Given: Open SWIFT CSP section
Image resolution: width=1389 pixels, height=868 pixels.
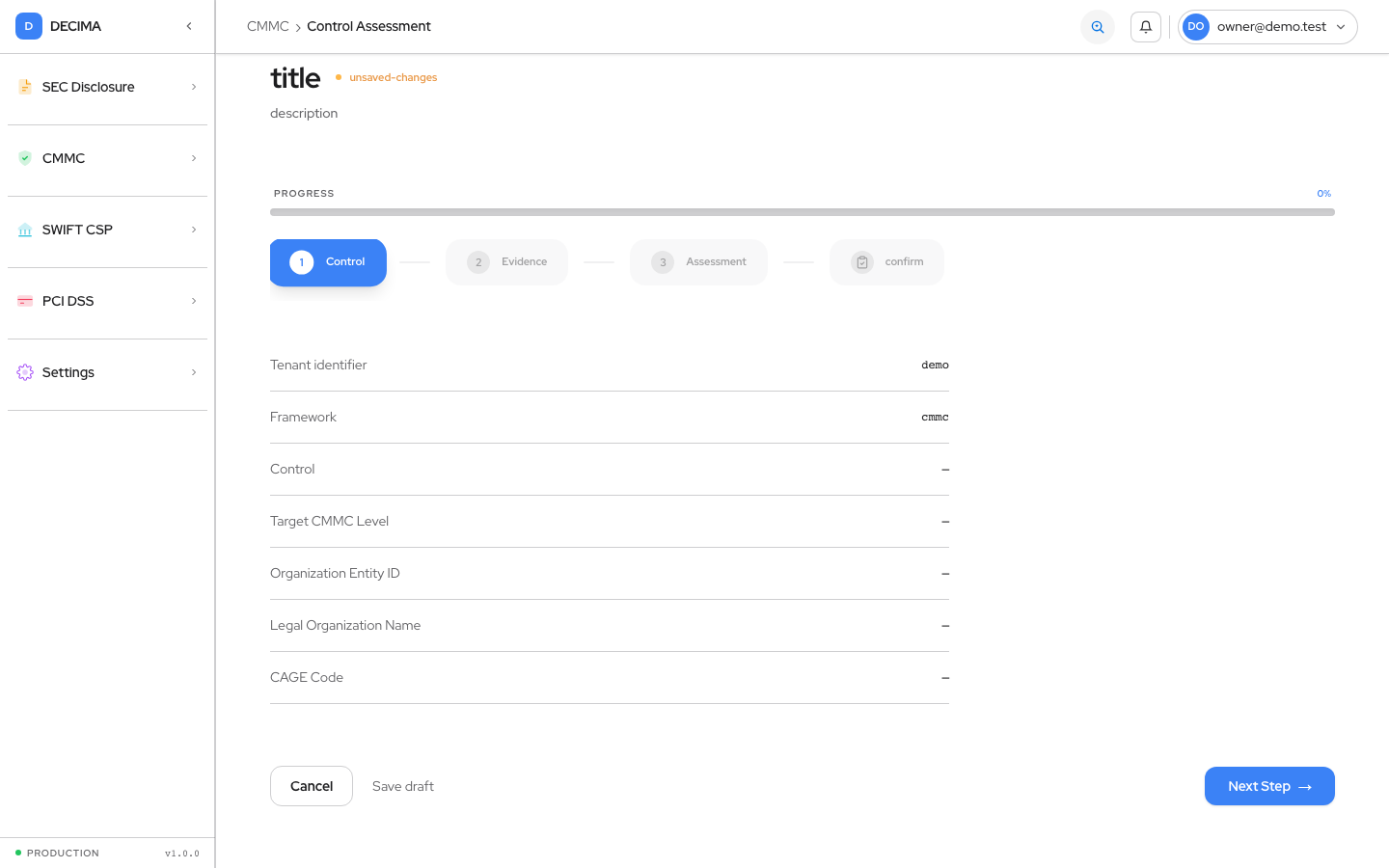Looking at the screenshot, I should pos(107,230).
